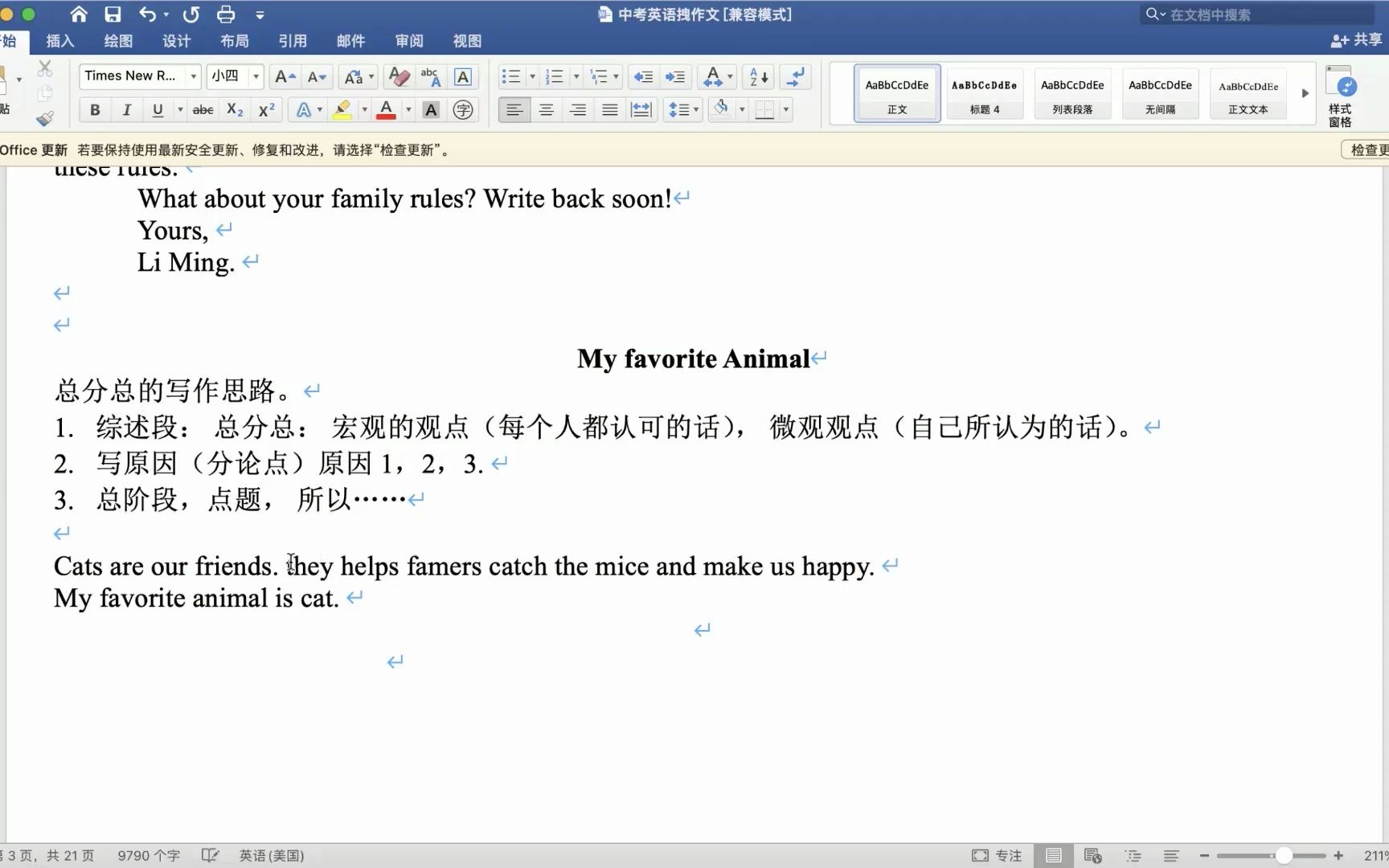Viewport: 1389px width, 868px height.
Task: Toggle strikethrough formatting
Action: (x=203, y=109)
